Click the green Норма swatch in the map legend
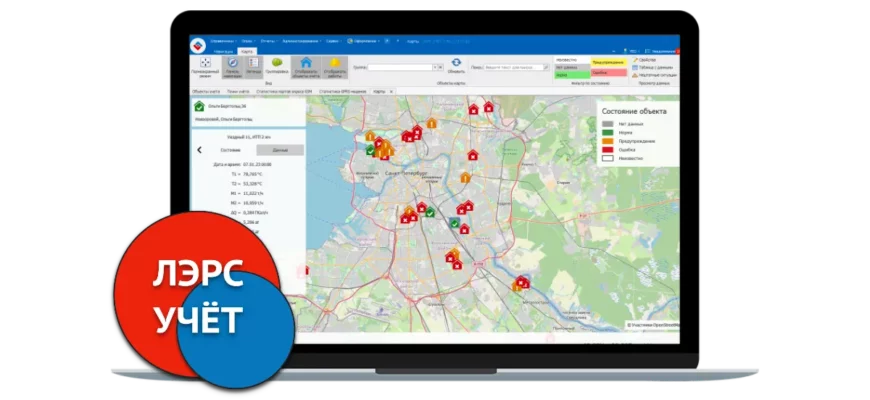Screen dimensions: 870x400 [608, 133]
